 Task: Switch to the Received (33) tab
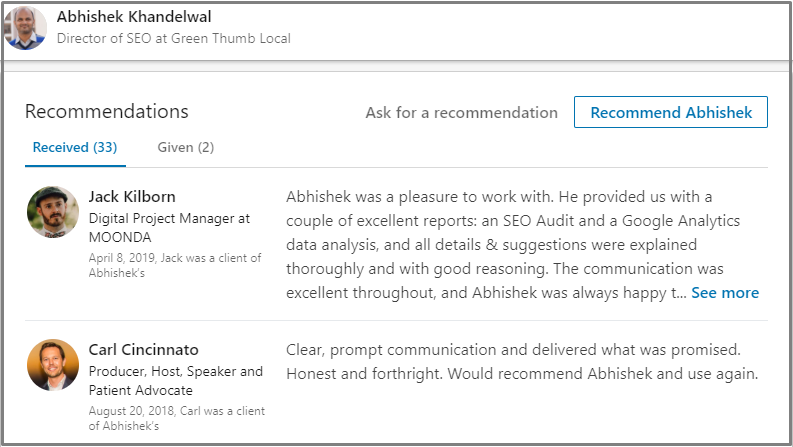(75, 148)
